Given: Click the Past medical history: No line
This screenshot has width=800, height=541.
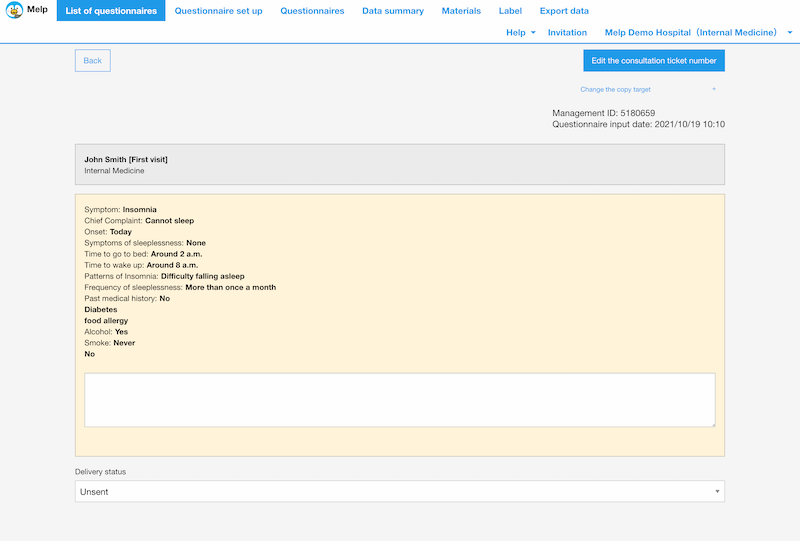Looking at the screenshot, I should point(127,299).
